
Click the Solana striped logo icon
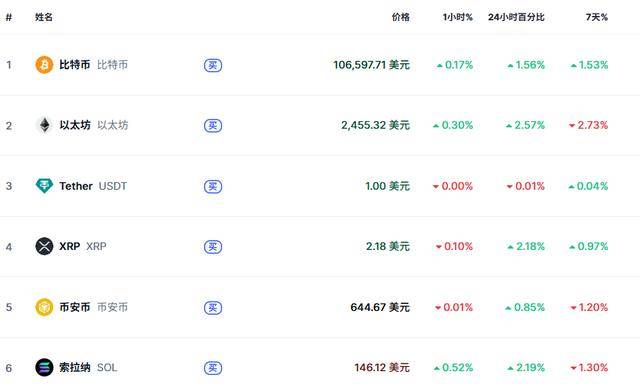(x=44, y=367)
